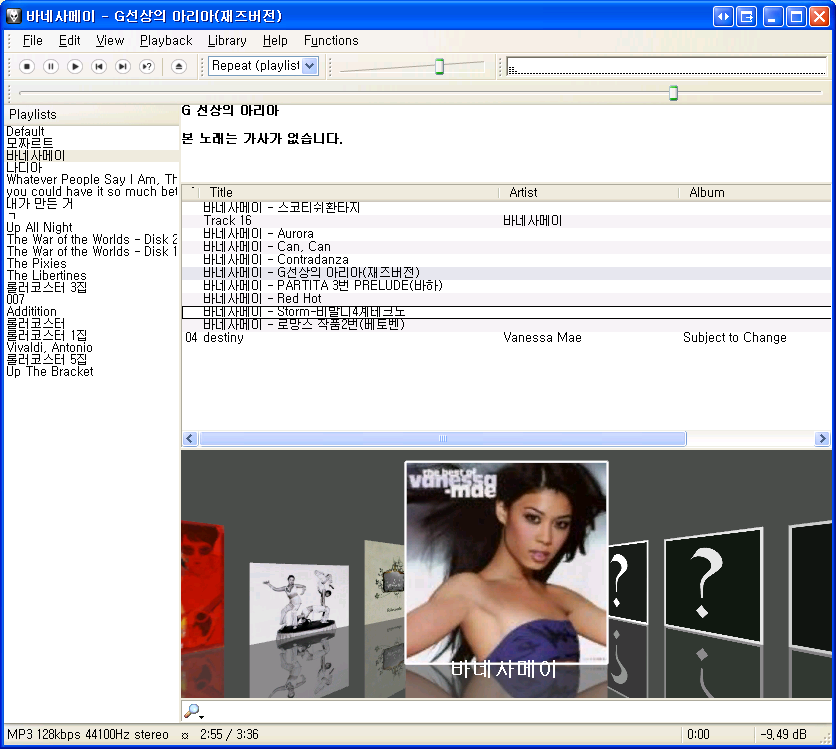The height and width of the screenshot is (749, 836).
Task: Select the 롤러코스터 1집 playlist
Action: coord(92,335)
